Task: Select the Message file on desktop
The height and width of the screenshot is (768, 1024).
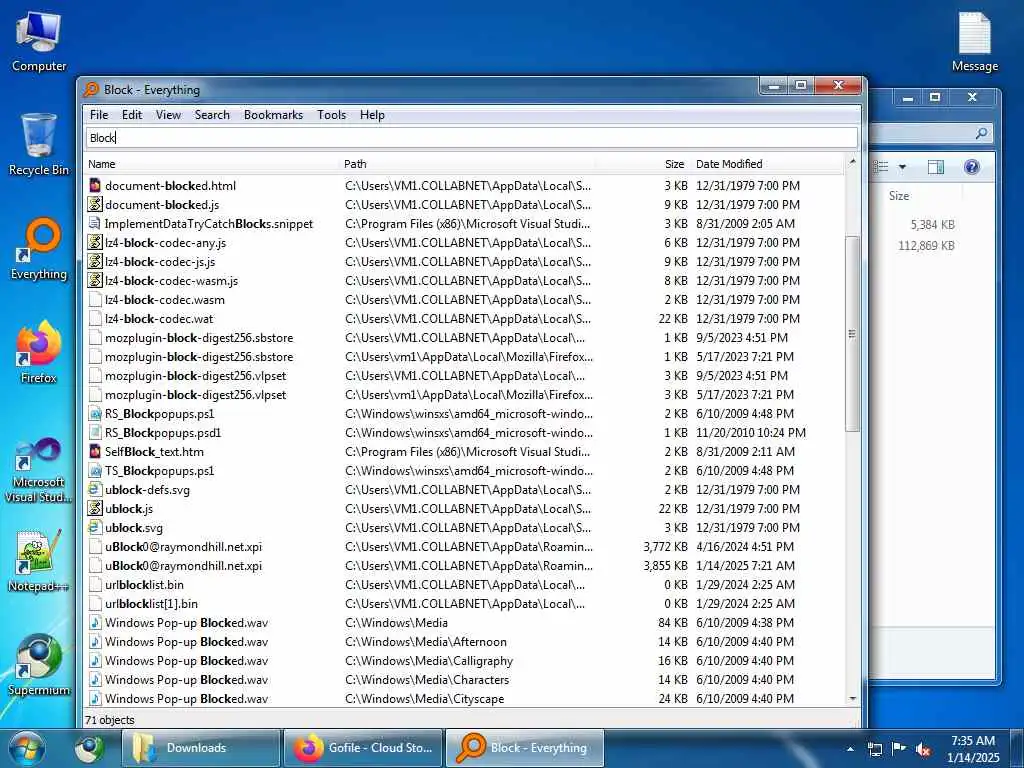Action: [x=974, y=42]
